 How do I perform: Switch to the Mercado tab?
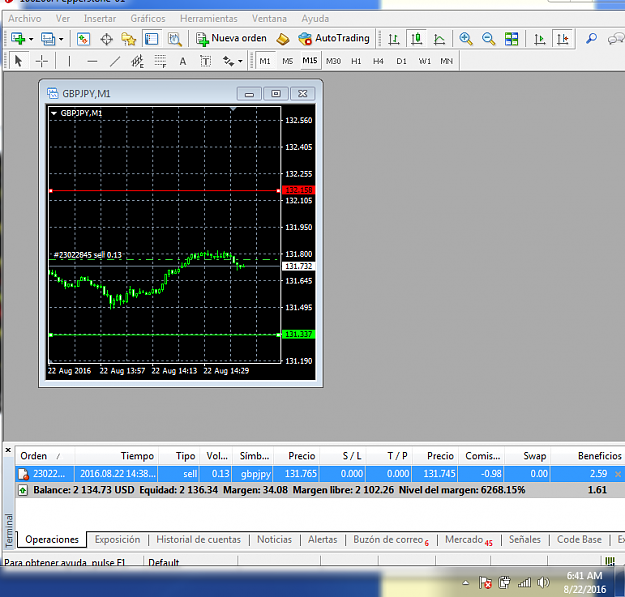click(468, 540)
